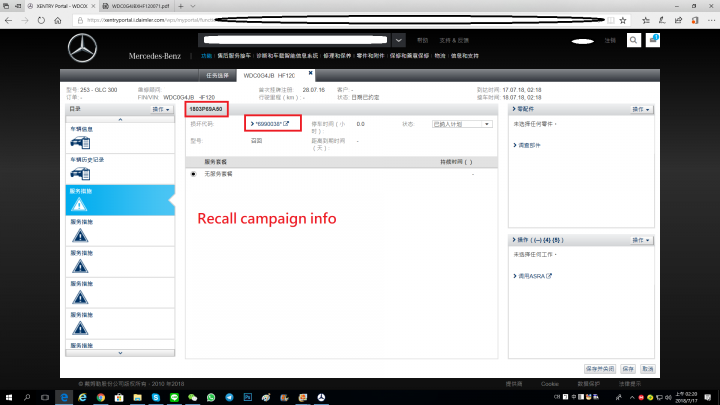Go to the browser home page icon
Viewport: 720px width, 405px height.
click(x=58, y=20)
